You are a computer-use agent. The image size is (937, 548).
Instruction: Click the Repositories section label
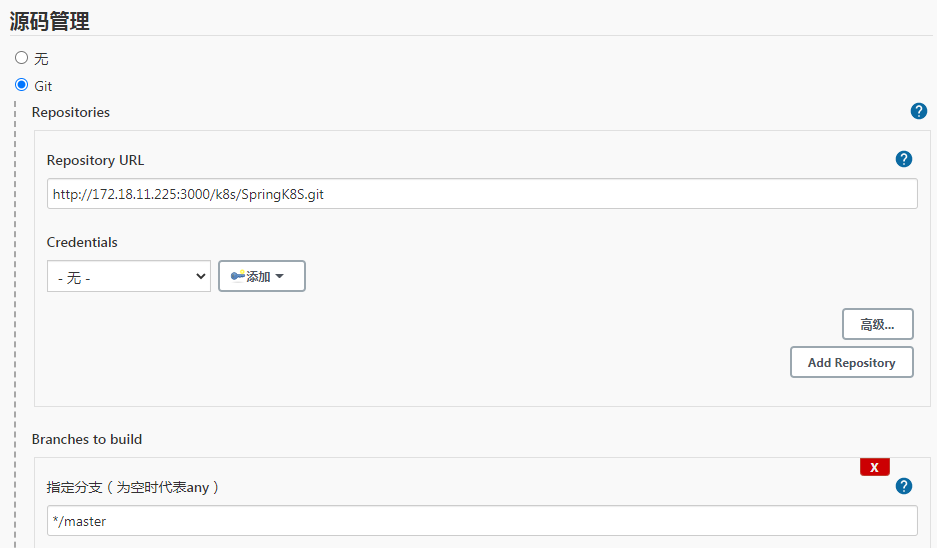(71, 112)
